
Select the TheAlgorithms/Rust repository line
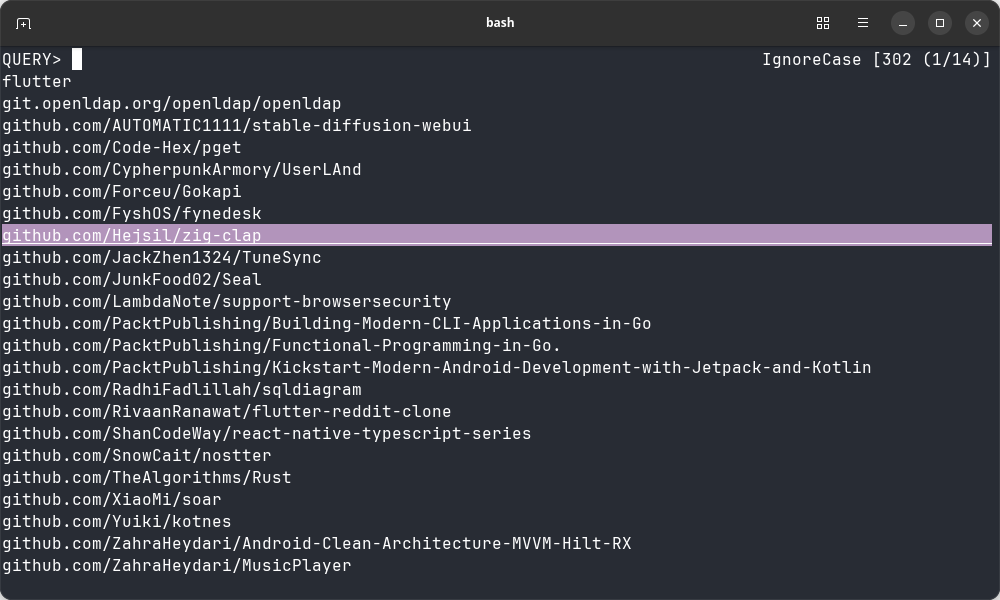click(146, 478)
